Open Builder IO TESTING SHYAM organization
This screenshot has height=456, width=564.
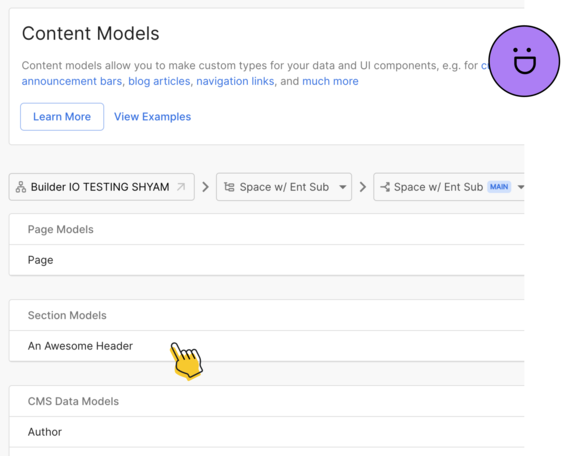tap(102, 187)
